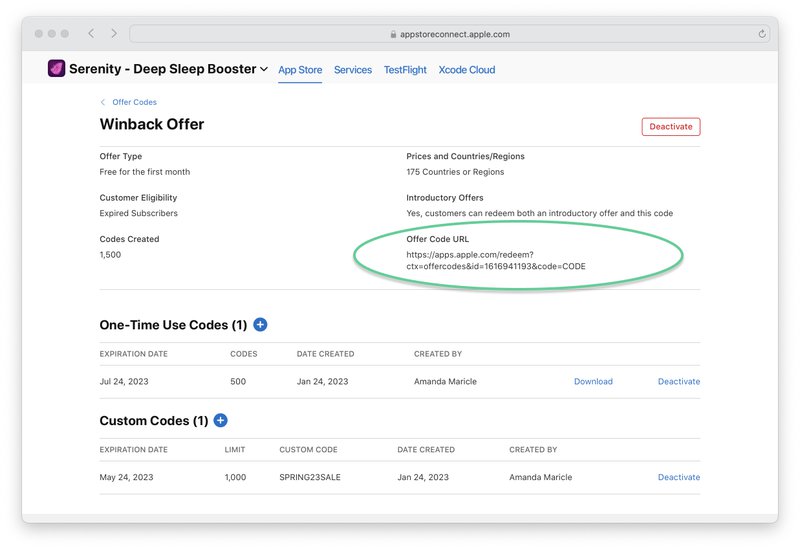Go to the TestFlight tab
This screenshot has height=550, width=800.
click(405, 70)
